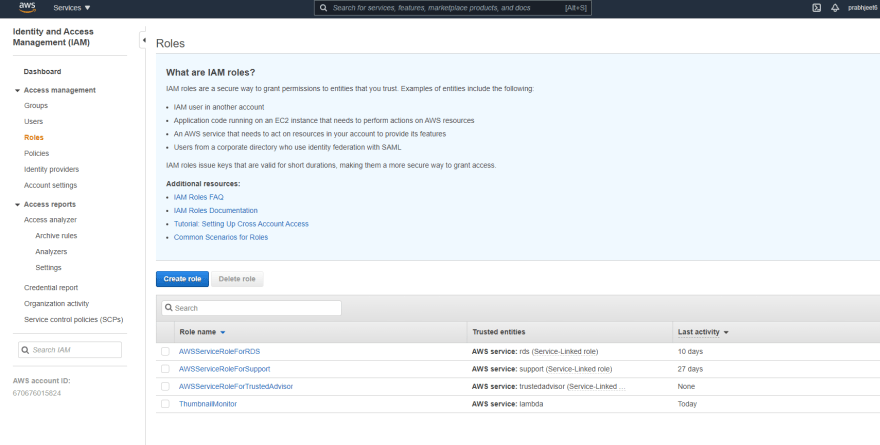
Task: Open Service control policies (SCPs)
Action: coord(74,320)
